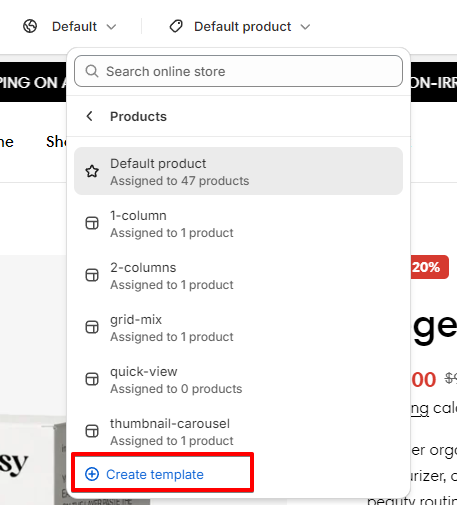
Task: Click the globe icon beside Default
Action: [x=30, y=26]
